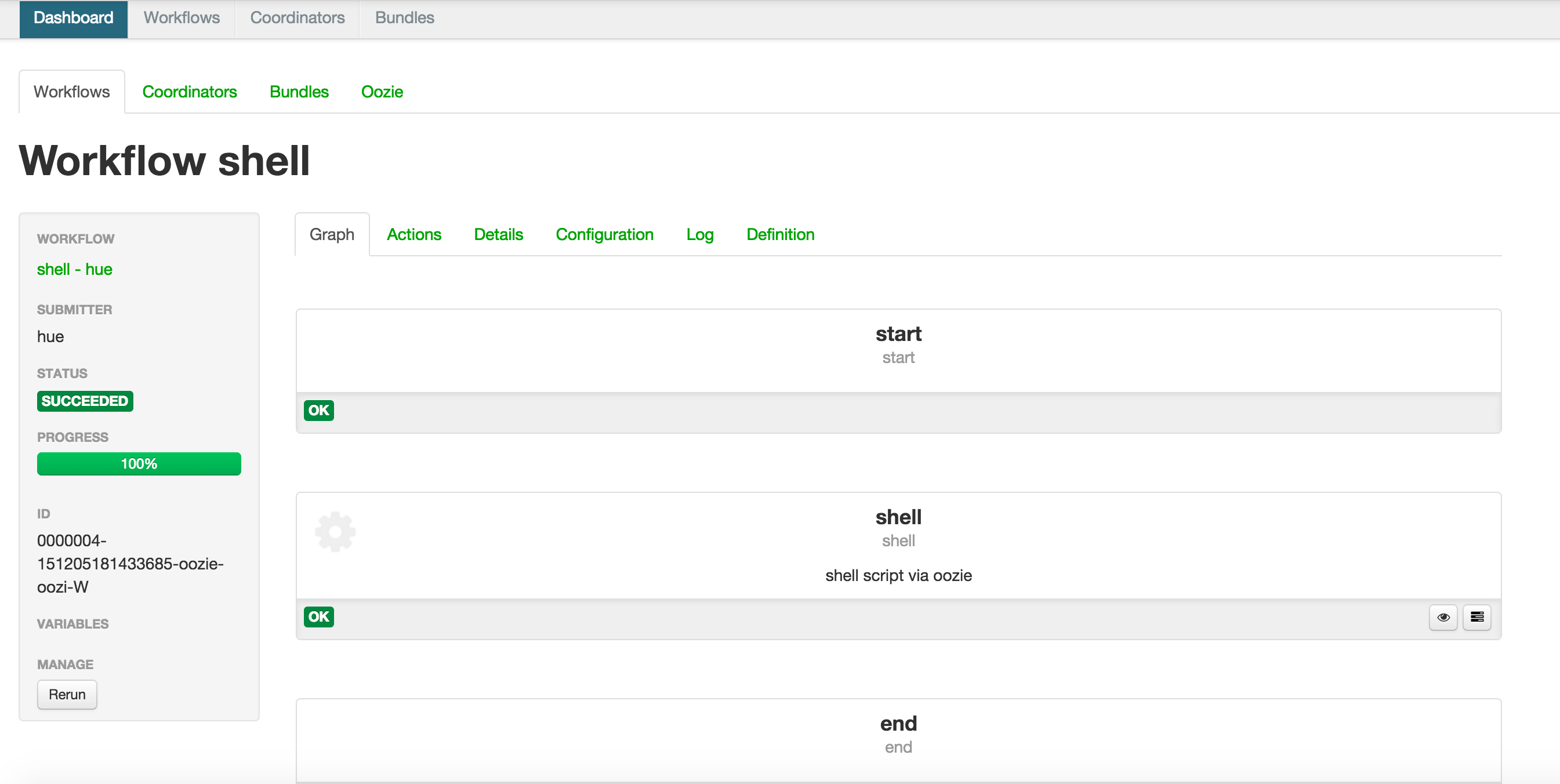1560x784 pixels.
Task: Open the Definition tab
Action: [779, 234]
